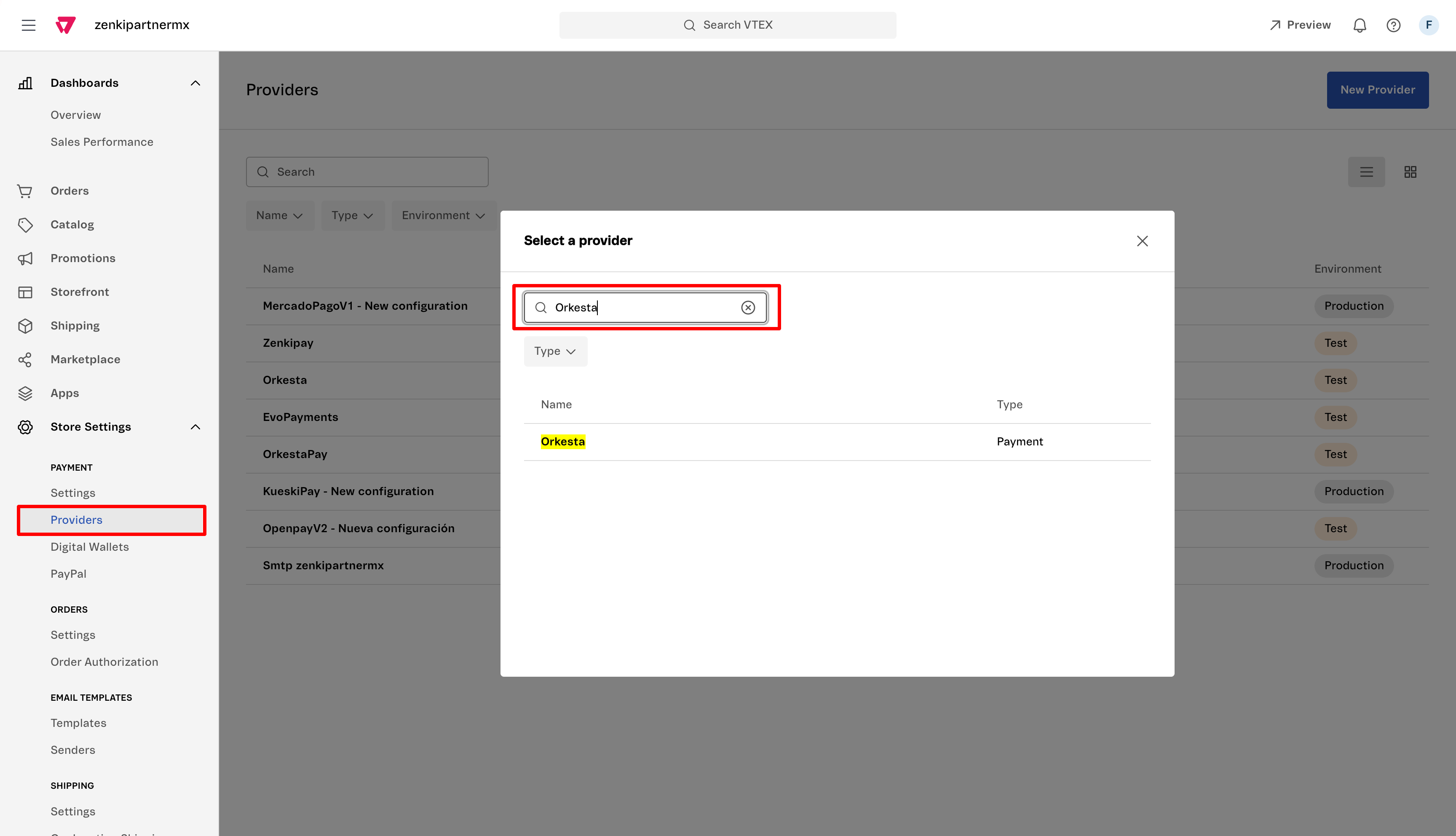Image resolution: width=1456 pixels, height=836 pixels.
Task: Click Production badge in MercadoPagoV1 row
Action: [1354, 307]
